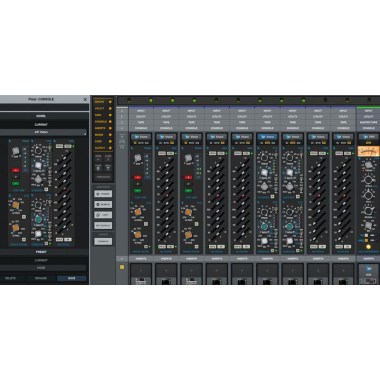380x380 pixels.
Task: Click the yellow square beside the inserts row
Action: pyautogui.click(x=122, y=267)
